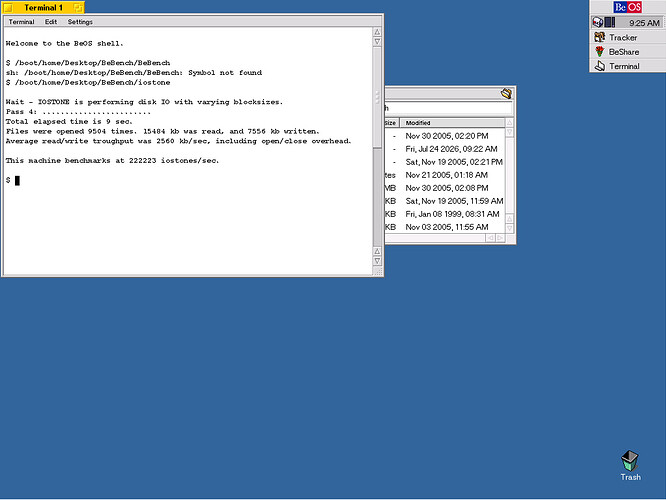Click the "Symbol not found" error line
The width and height of the screenshot is (666, 500).
(x=134, y=73)
